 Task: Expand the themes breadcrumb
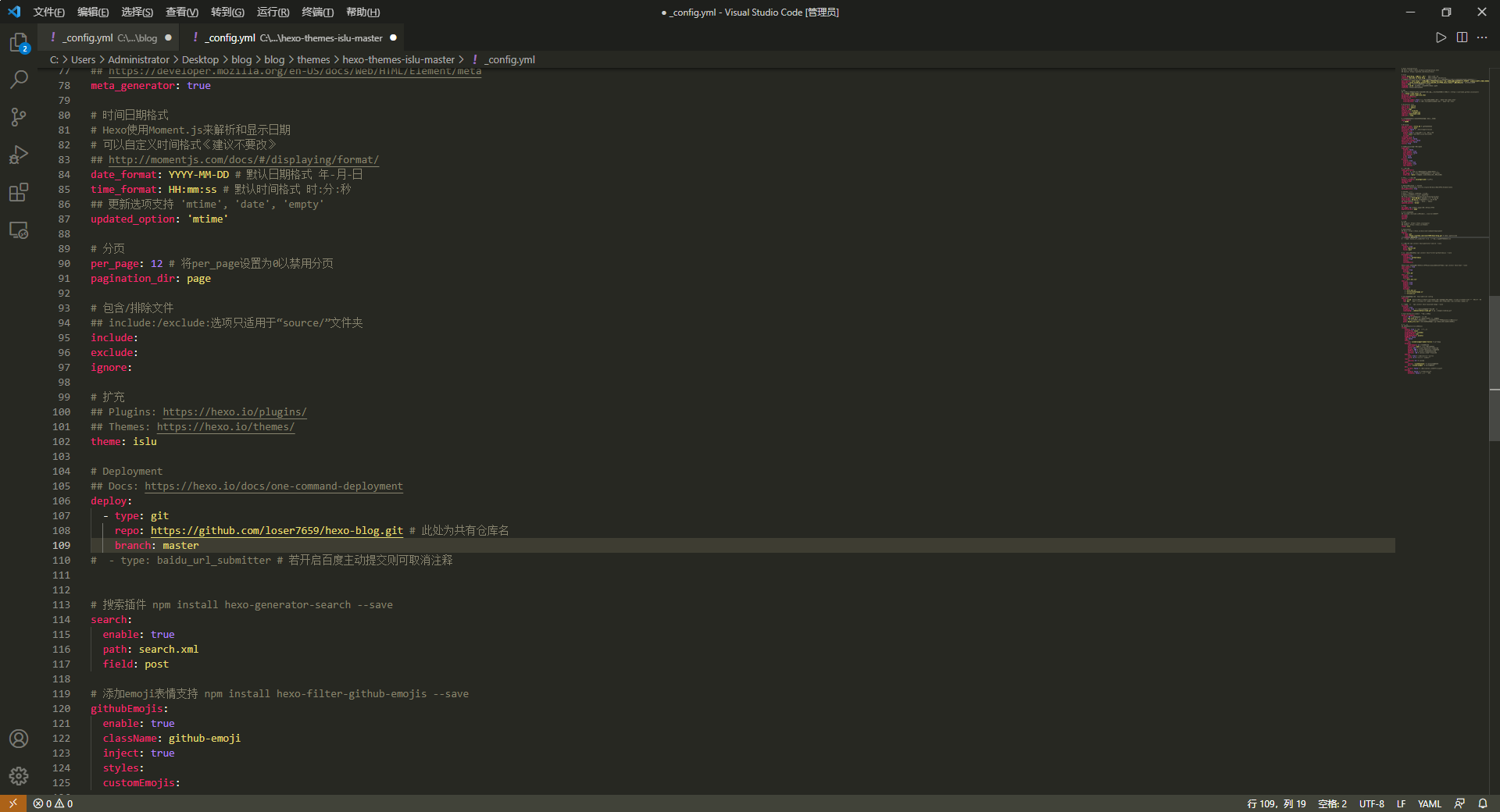coord(313,59)
